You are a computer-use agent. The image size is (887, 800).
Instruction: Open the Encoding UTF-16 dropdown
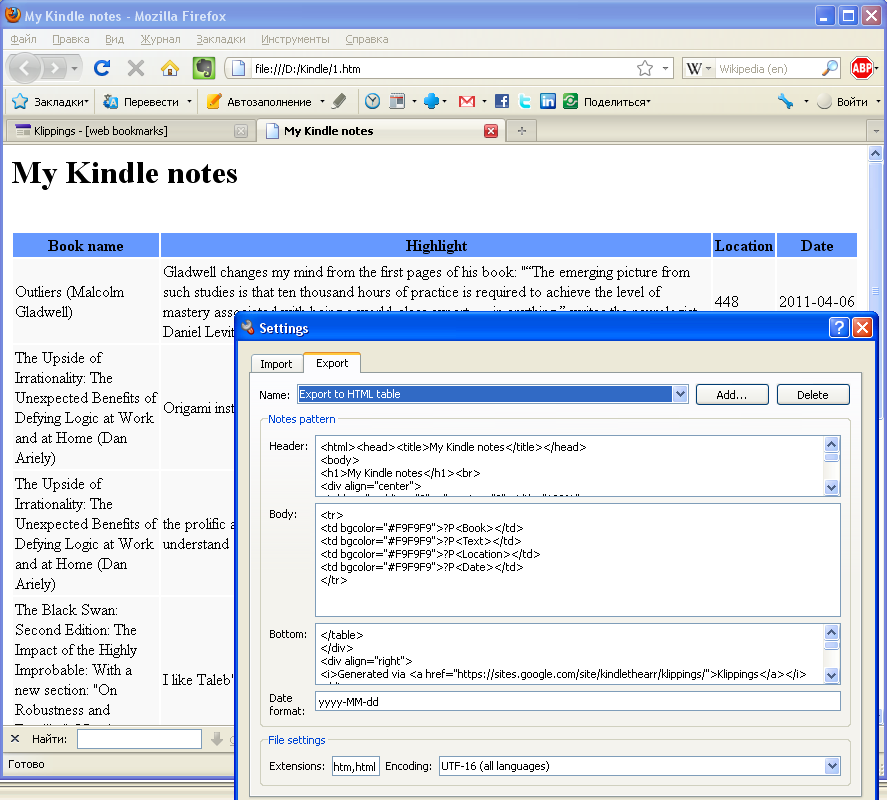[832, 766]
